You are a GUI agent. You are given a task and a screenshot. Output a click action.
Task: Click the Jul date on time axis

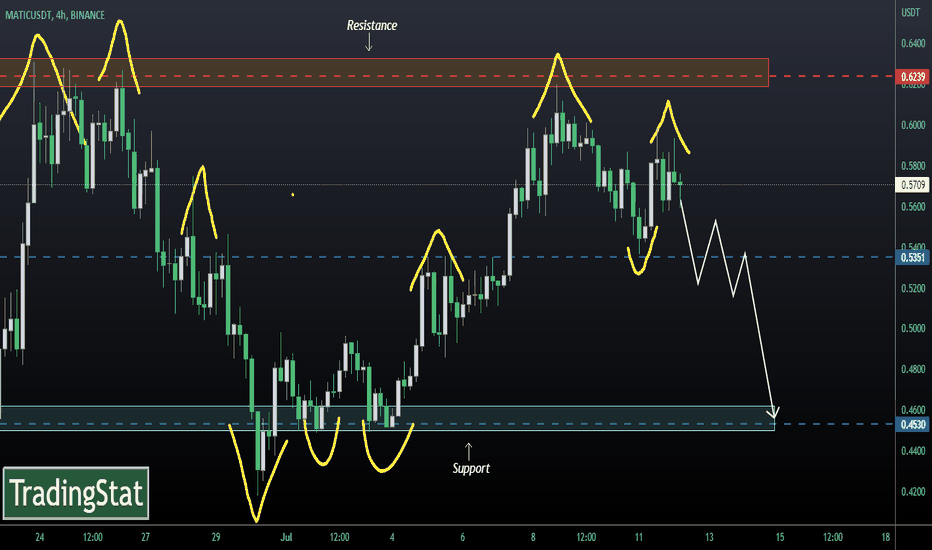coord(286,537)
